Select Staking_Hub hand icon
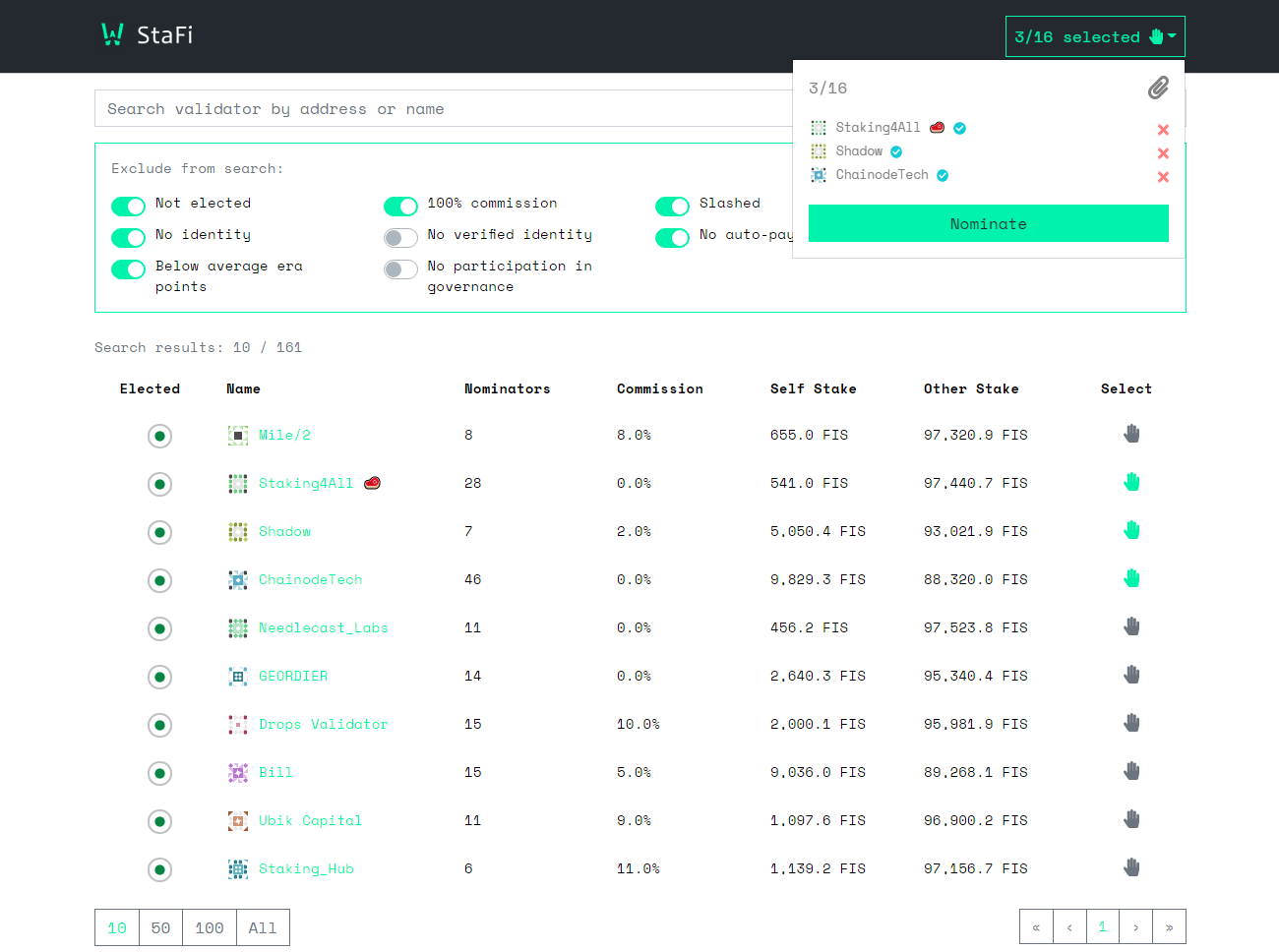The width and height of the screenshot is (1279, 952). 1131,867
